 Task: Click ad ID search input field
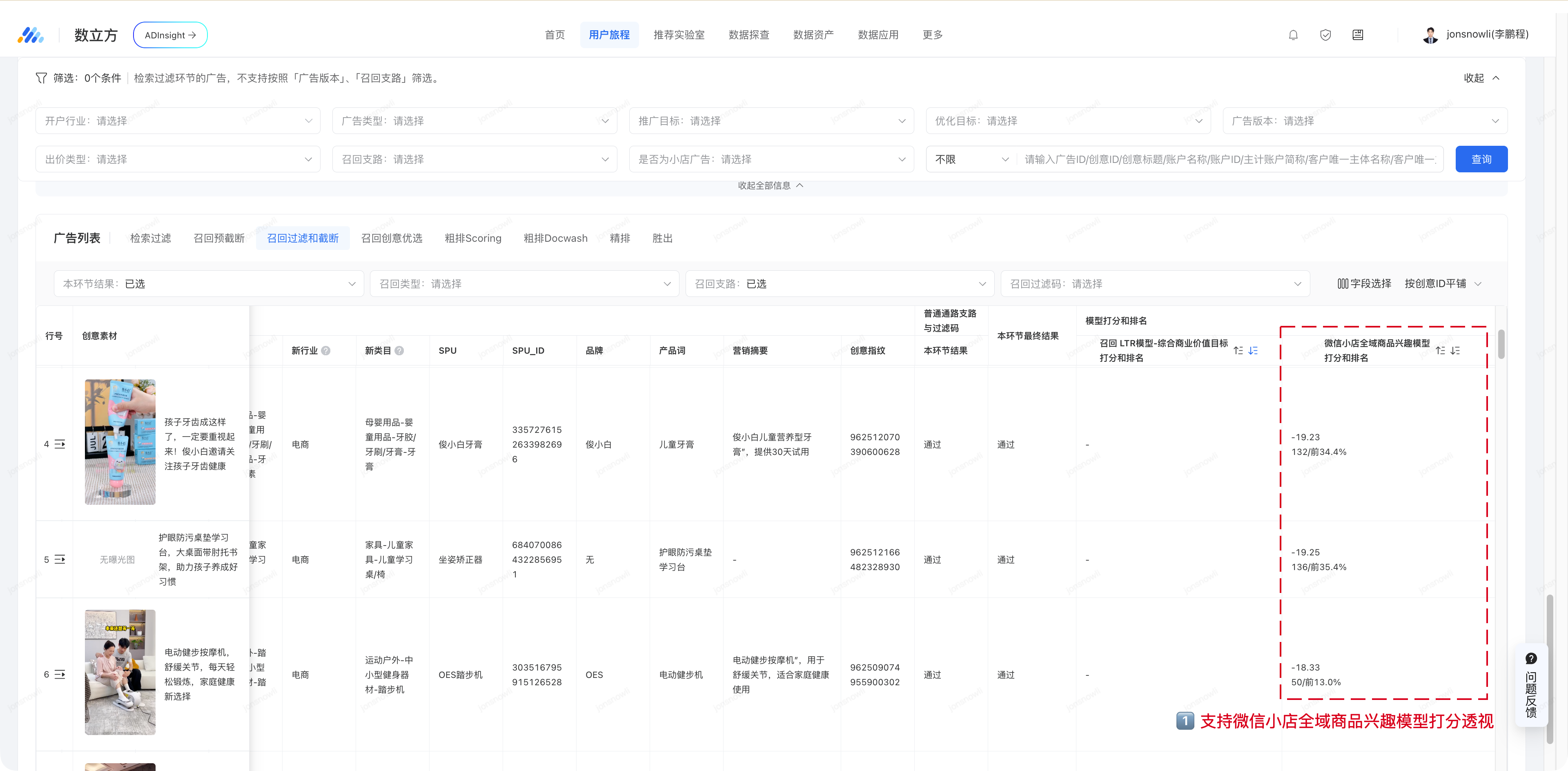[1229, 159]
